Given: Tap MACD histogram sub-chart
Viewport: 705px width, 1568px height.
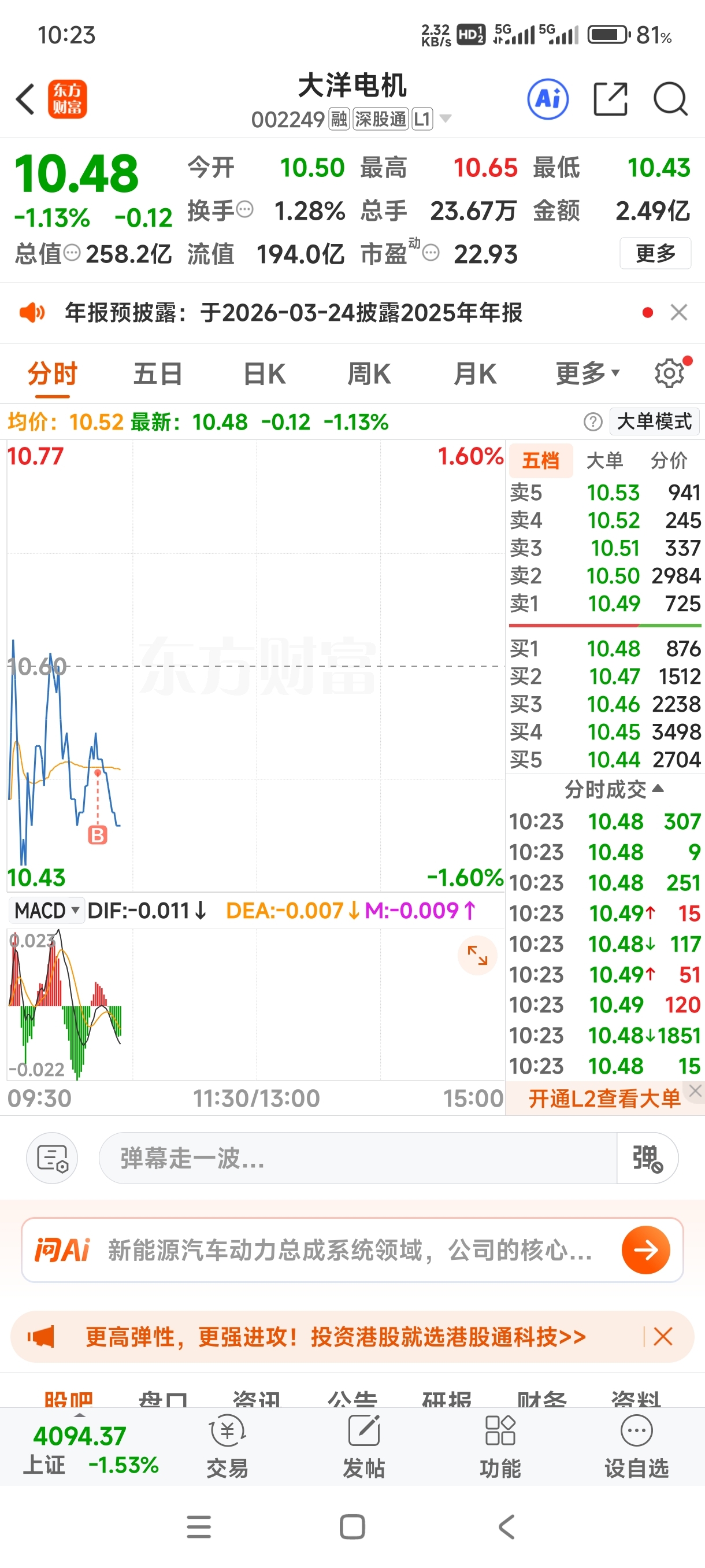Looking at the screenshot, I should (255, 1004).
